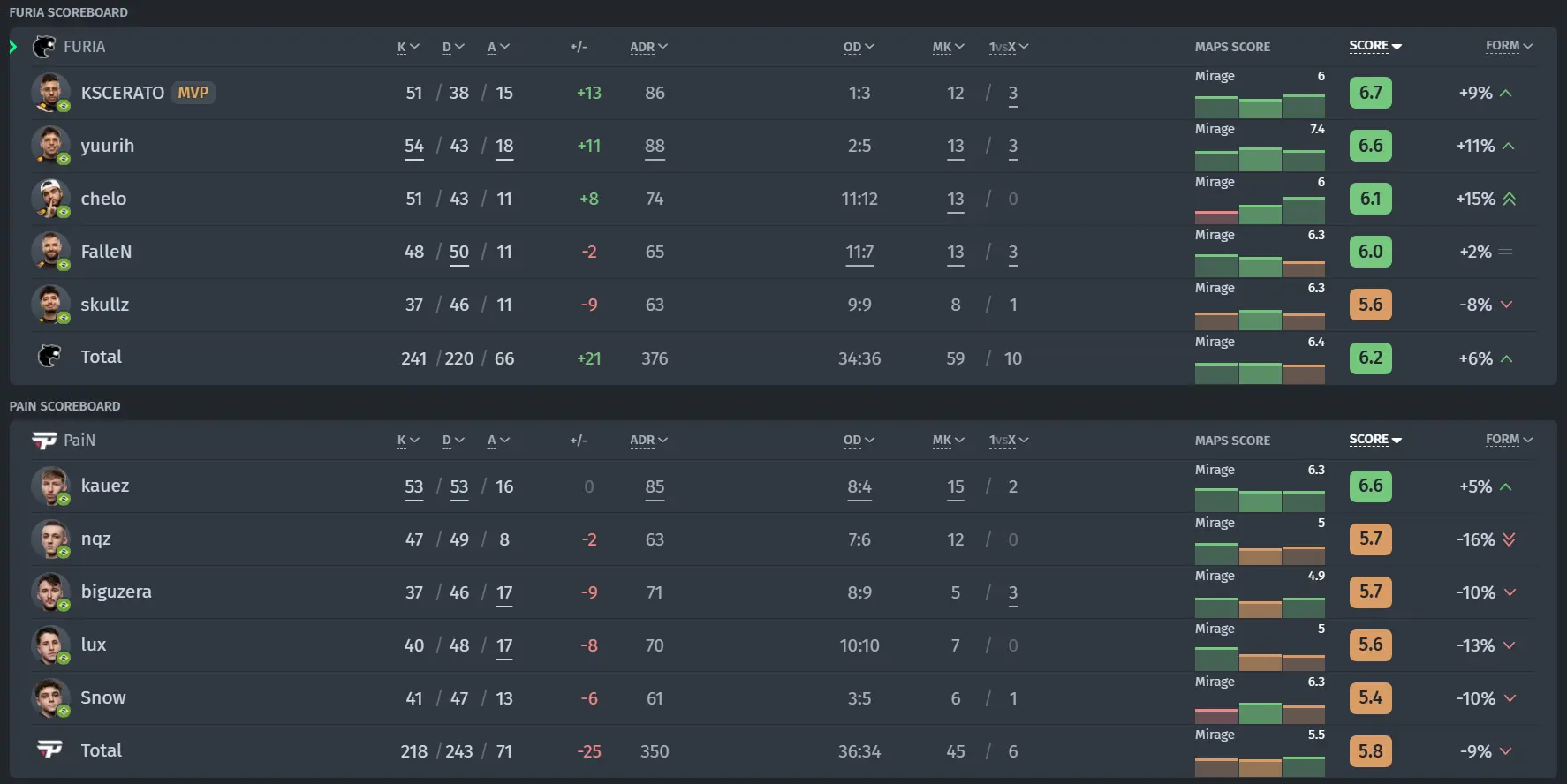
Task: Sort FURIA table by ADR column
Action: point(648,47)
